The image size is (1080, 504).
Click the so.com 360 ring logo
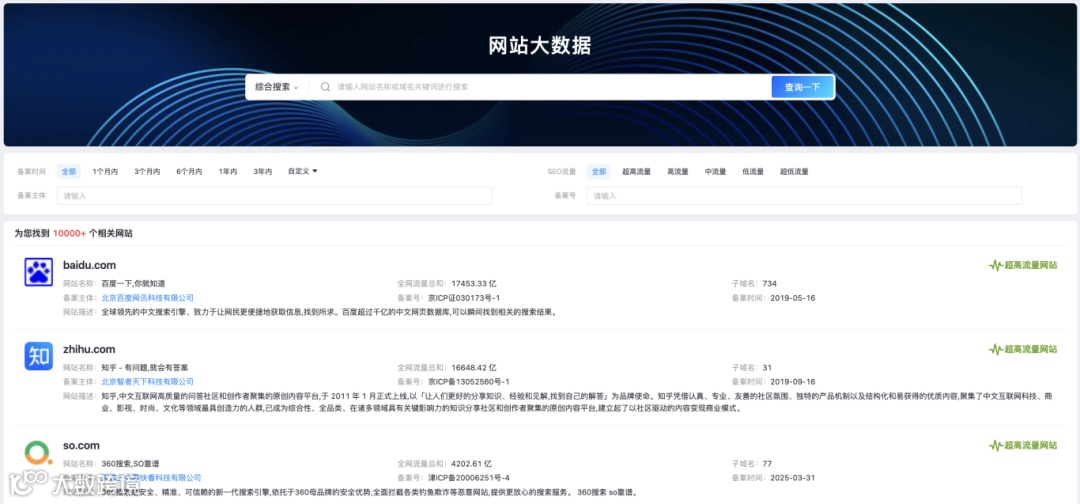click(x=39, y=453)
